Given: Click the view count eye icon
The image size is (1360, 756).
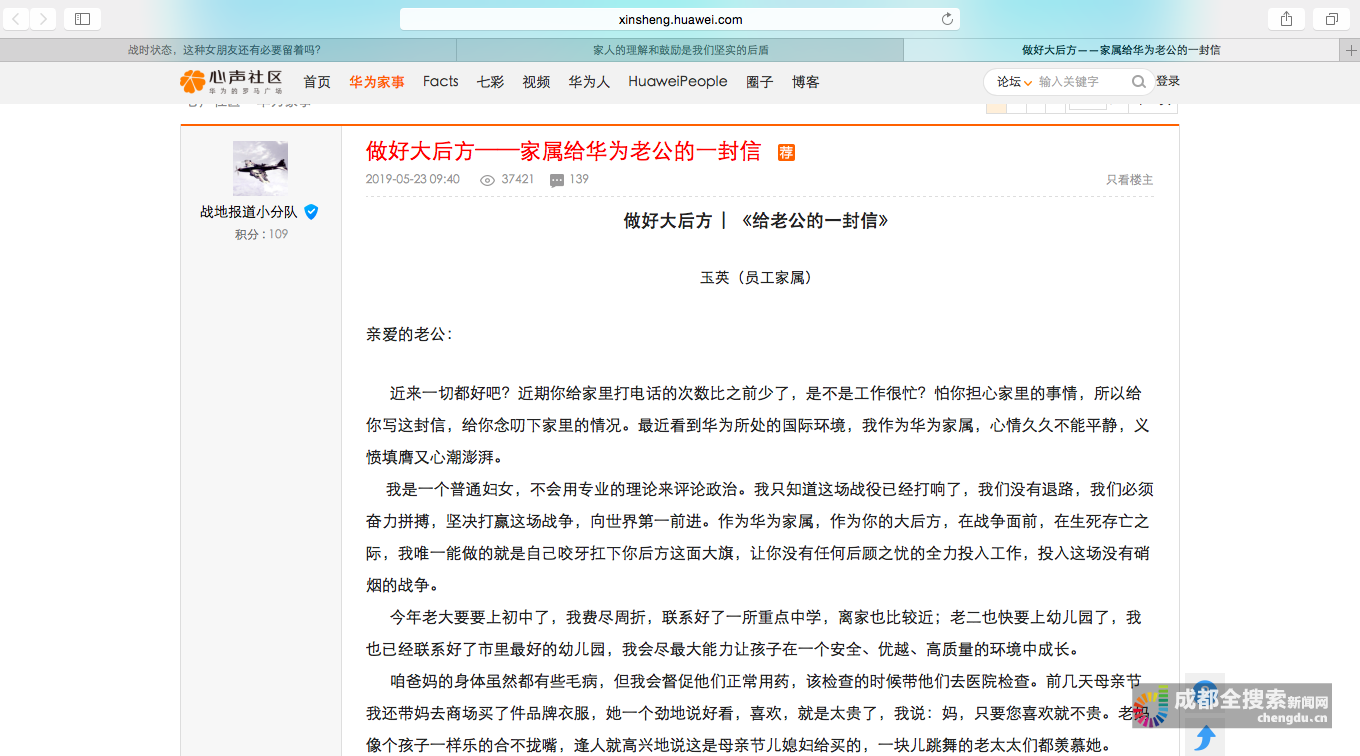Looking at the screenshot, I should coord(488,180).
